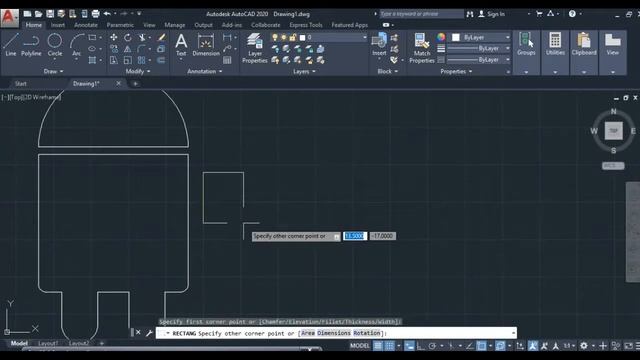Screen dimensions: 640x360
Task: Open Layer Properties manager
Action: [255, 48]
